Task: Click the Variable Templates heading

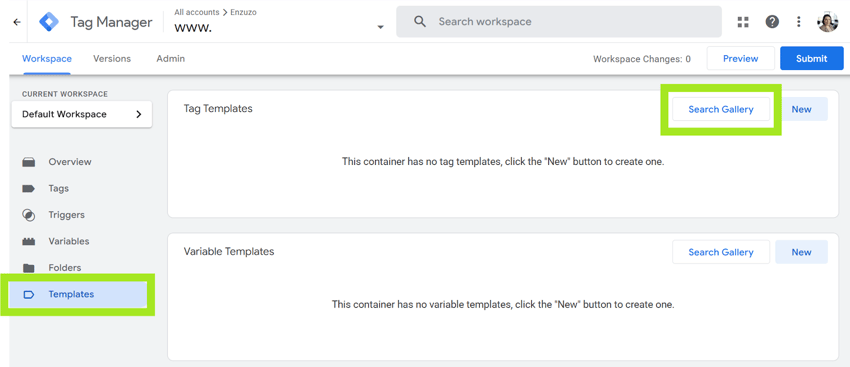Action: (x=229, y=252)
